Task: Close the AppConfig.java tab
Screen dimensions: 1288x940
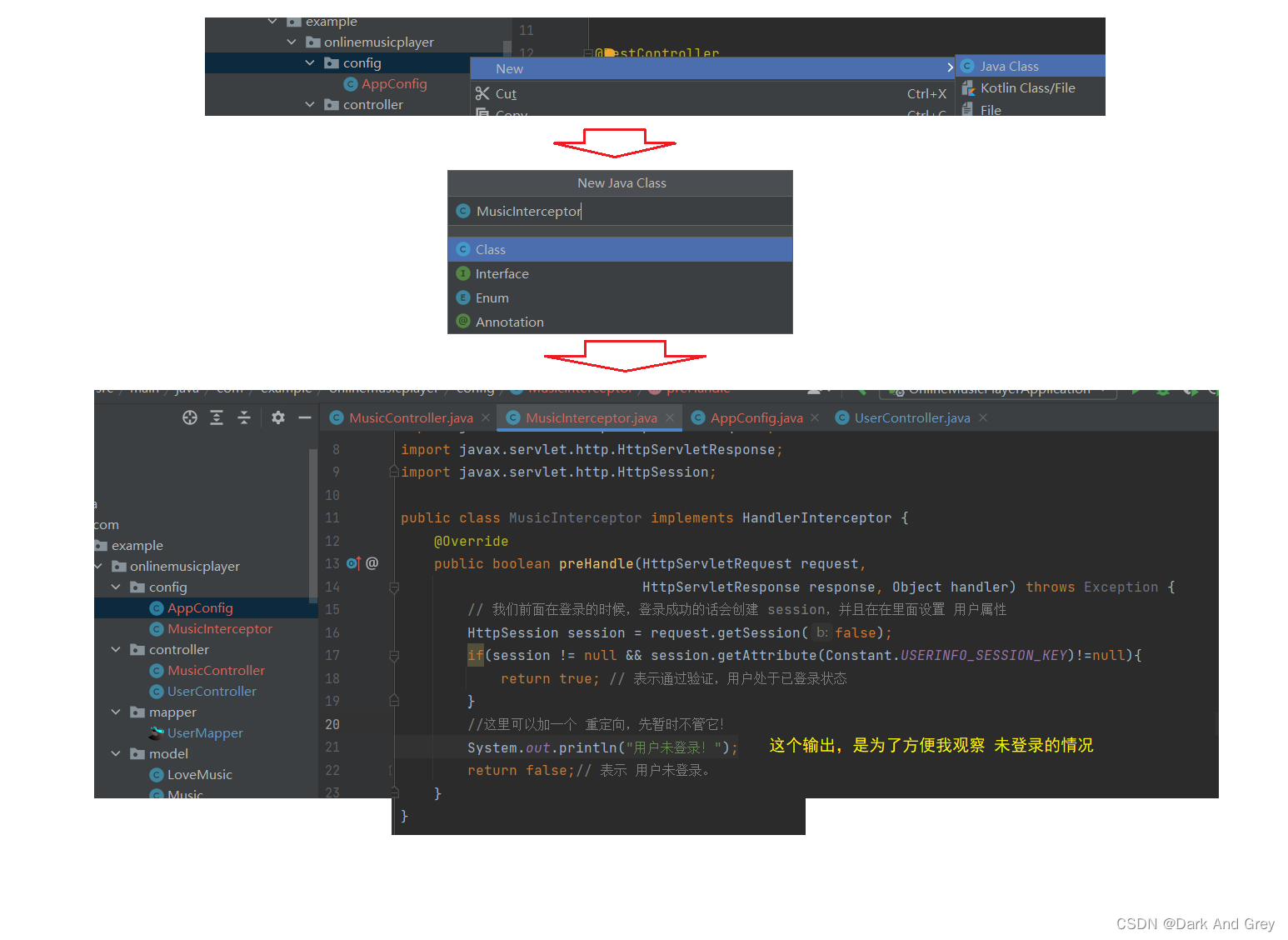Action: coord(815,417)
